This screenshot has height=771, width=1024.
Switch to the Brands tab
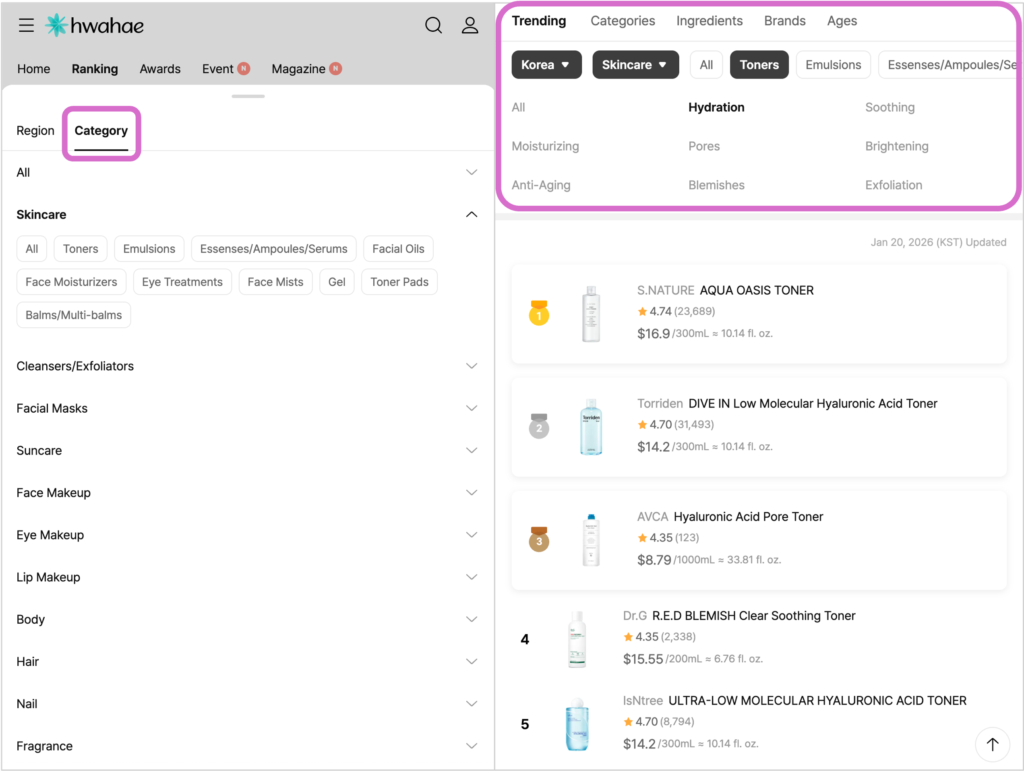pyautogui.click(x=784, y=20)
